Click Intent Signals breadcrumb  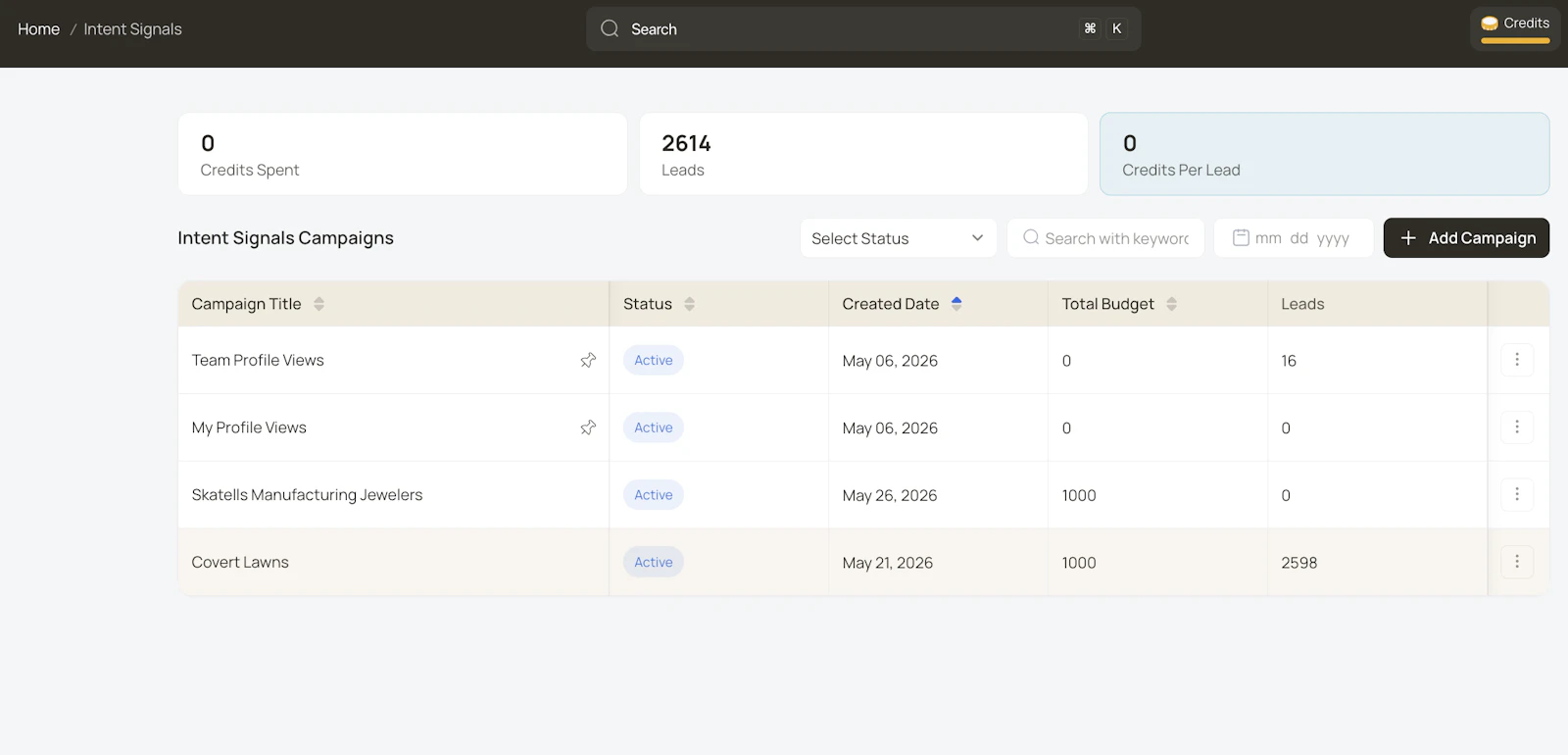pyautogui.click(x=132, y=29)
